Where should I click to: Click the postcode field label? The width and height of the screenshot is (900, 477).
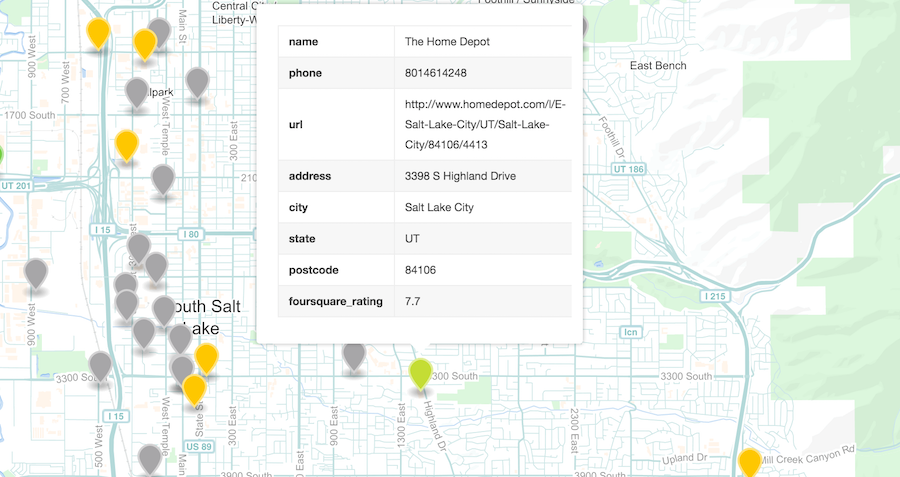(313, 270)
